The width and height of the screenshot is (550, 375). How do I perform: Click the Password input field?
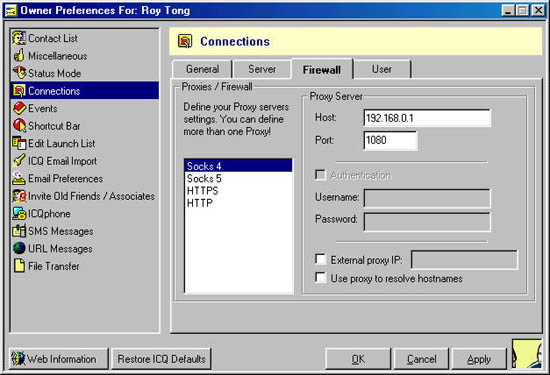[x=427, y=222]
